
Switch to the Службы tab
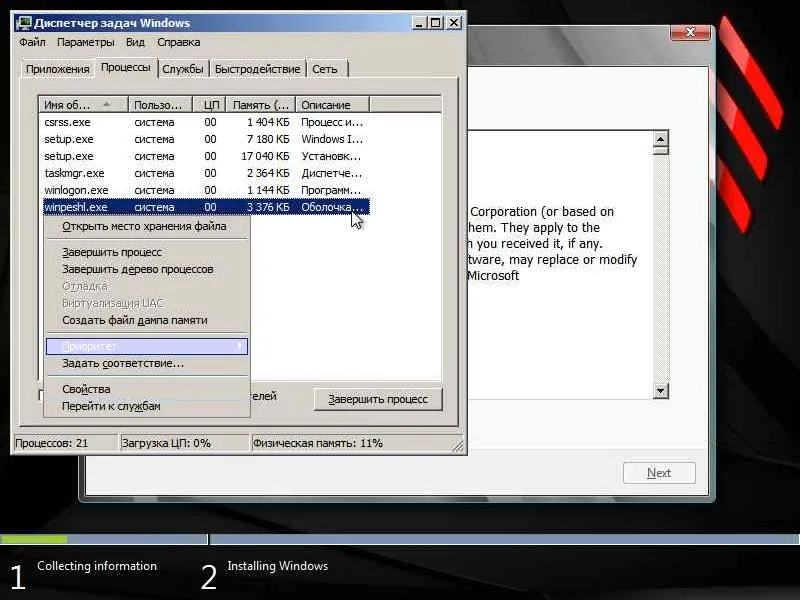[x=183, y=69]
